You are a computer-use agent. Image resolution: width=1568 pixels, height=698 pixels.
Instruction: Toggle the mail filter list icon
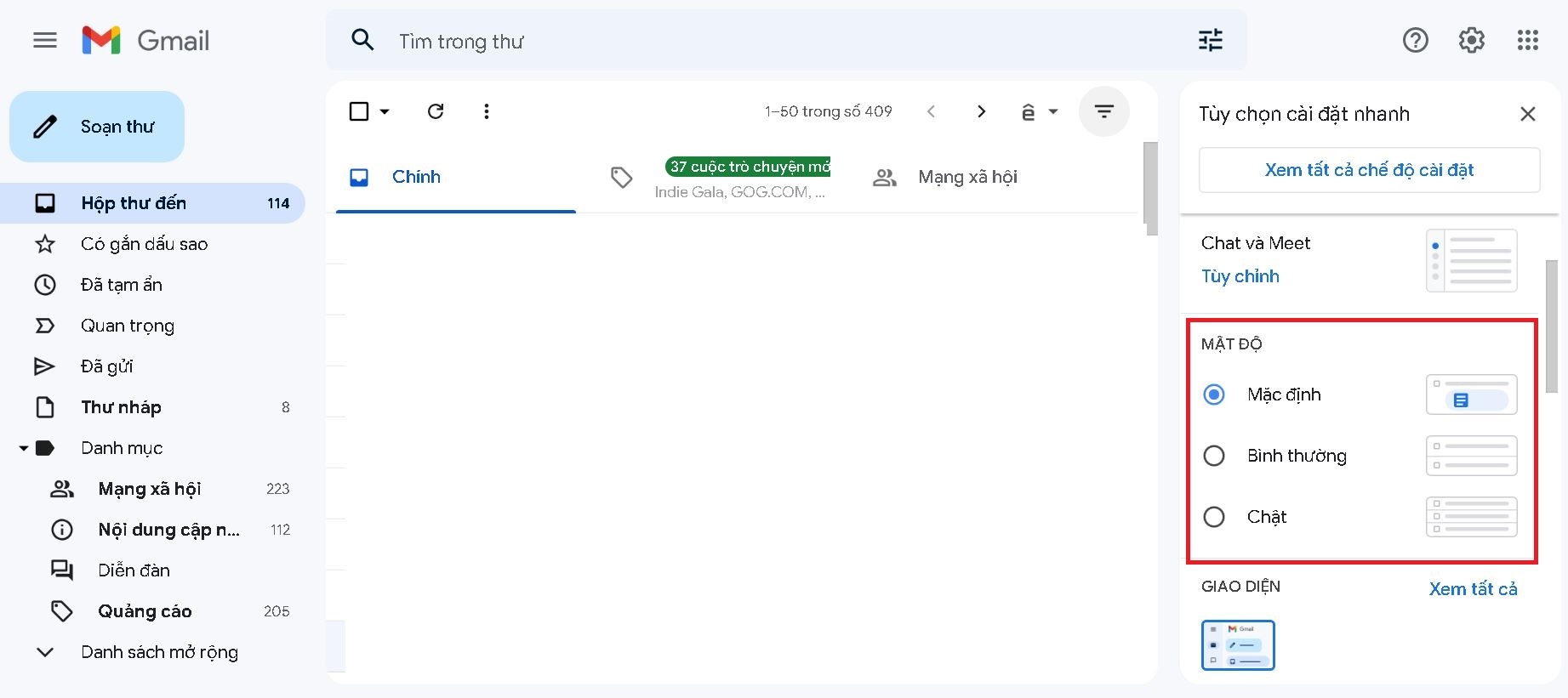(1104, 111)
